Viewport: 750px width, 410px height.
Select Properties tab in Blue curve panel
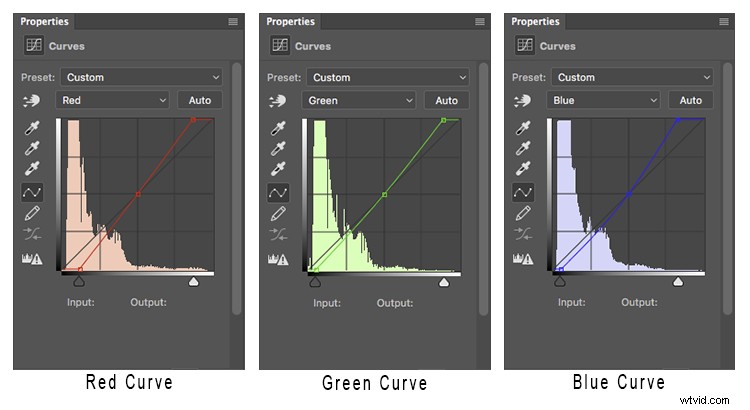[535, 21]
